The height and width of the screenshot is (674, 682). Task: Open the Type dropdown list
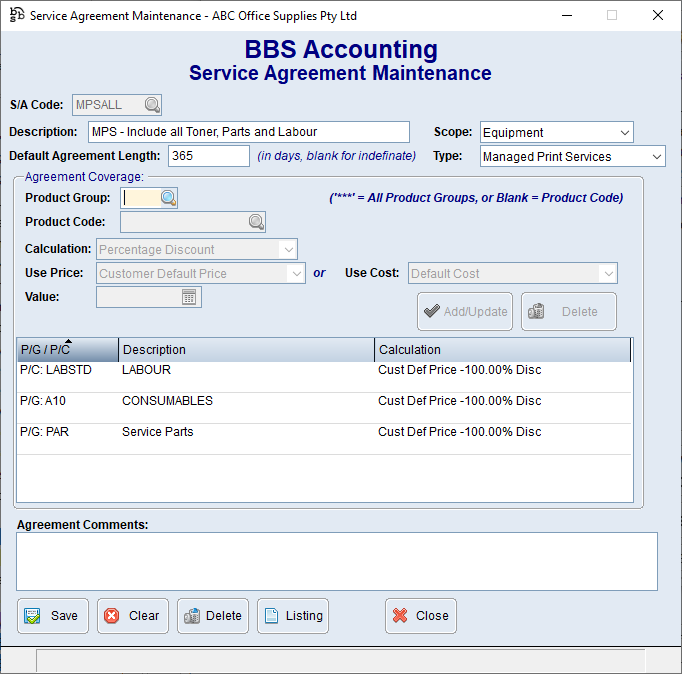point(655,157)
